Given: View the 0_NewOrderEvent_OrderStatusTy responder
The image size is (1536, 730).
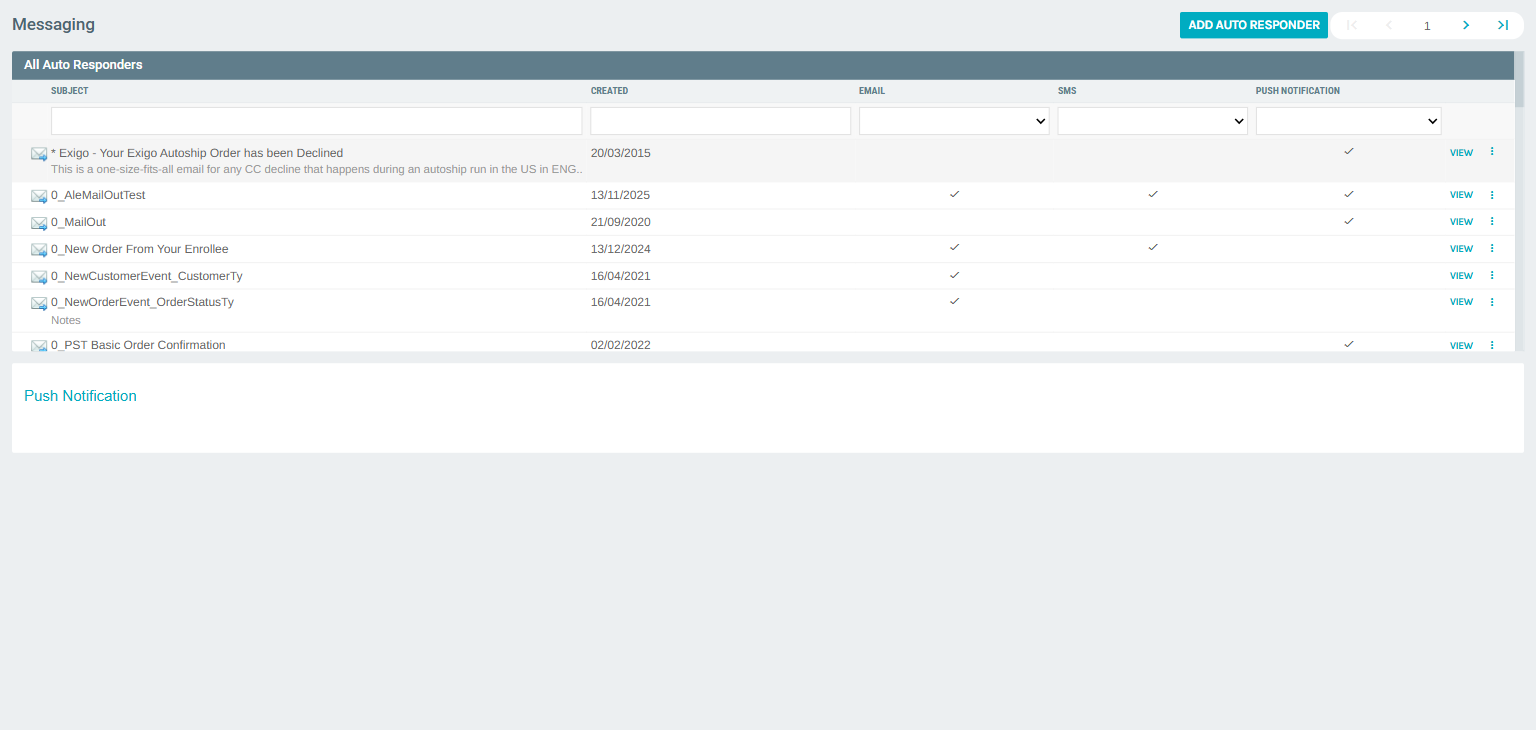Looking at the screenshot, I should click(1461, 302).
